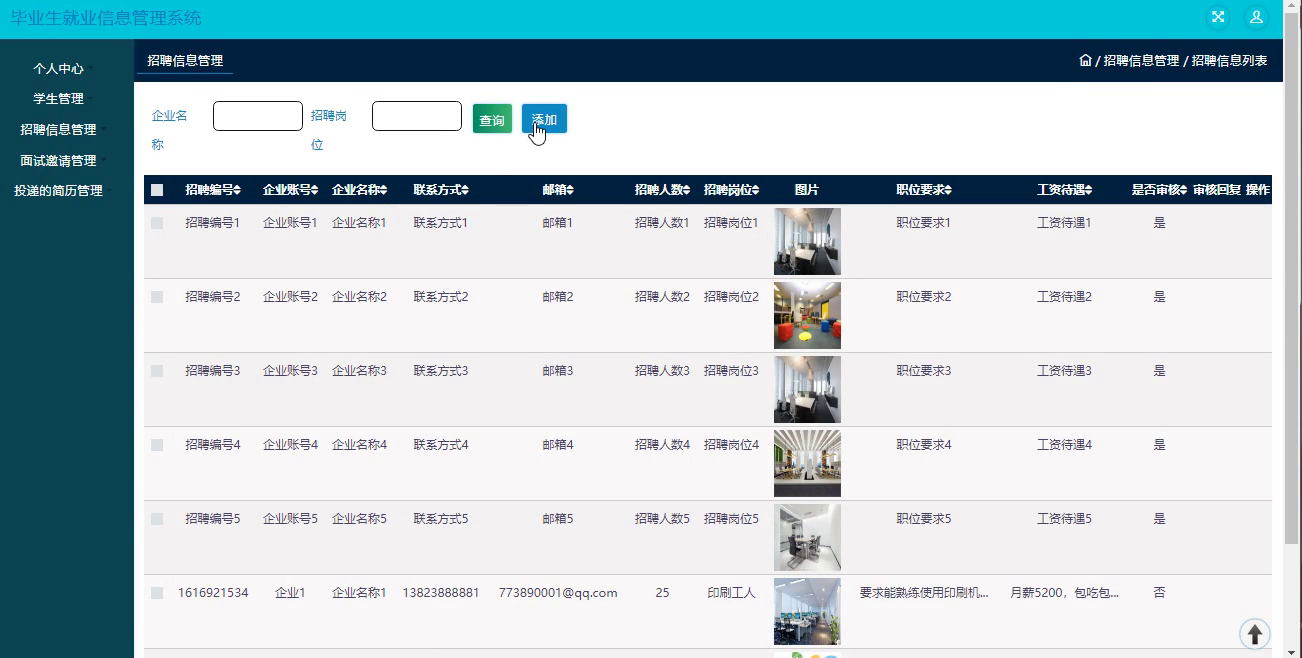The height and width of the screenshot is (658, 1302).
Task: Sort by 工资待遇 column header
Action: coord(1065,190)
